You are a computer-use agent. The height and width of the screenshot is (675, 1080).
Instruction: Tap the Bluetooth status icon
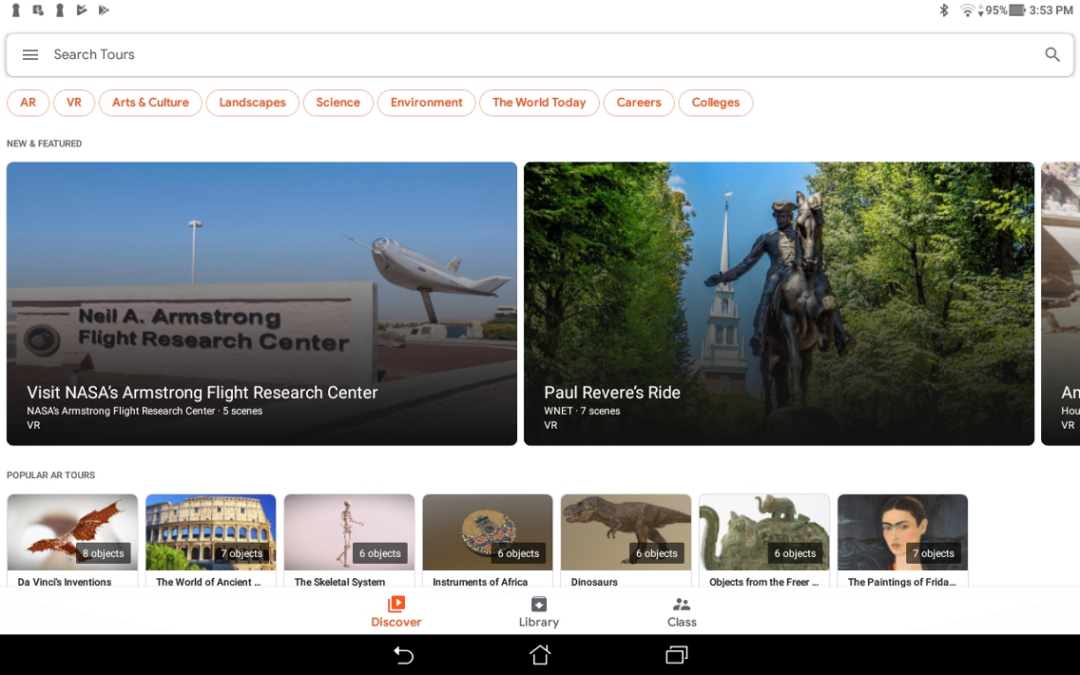943,10
